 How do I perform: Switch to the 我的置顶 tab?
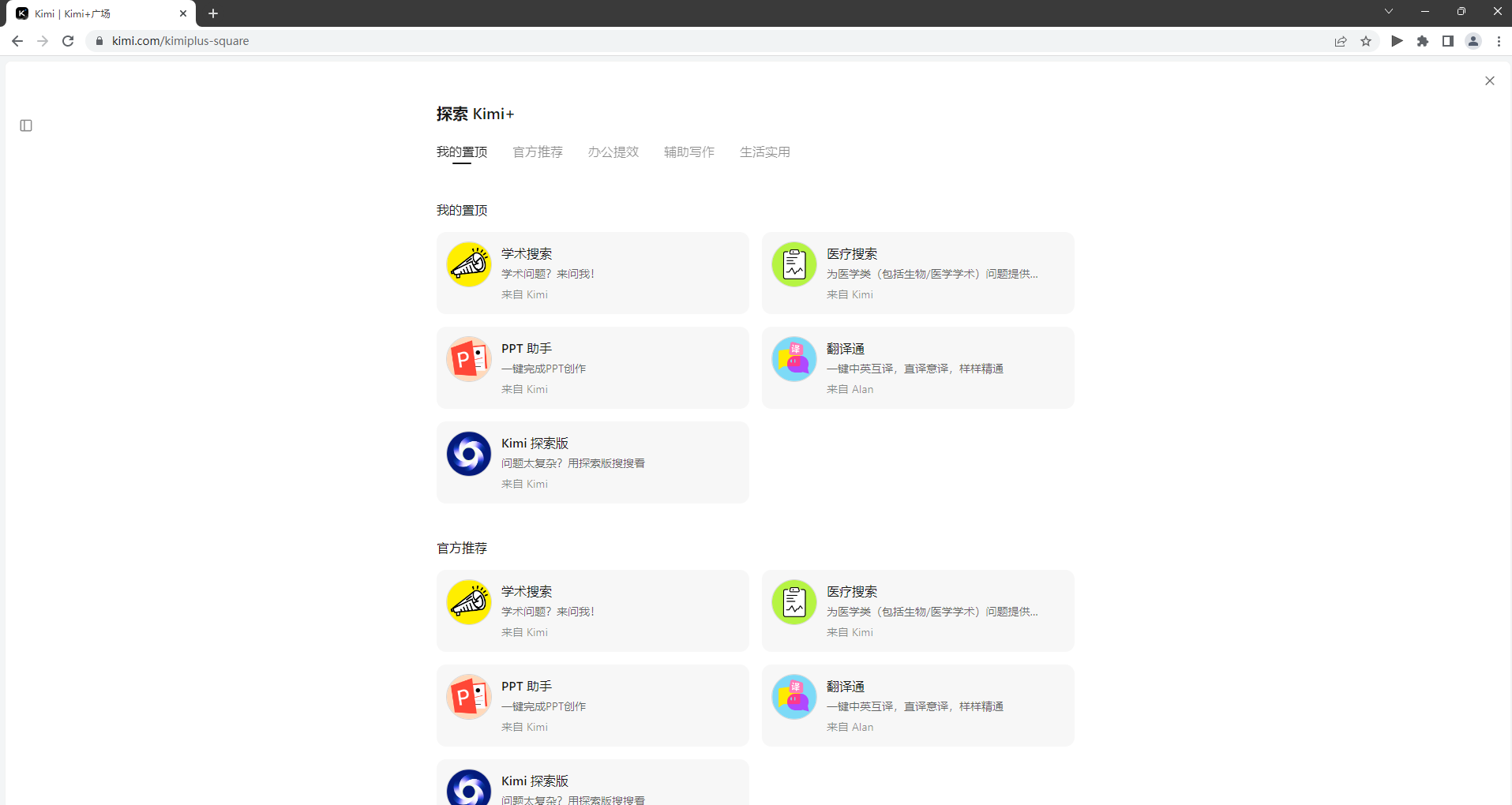point(462,152)
